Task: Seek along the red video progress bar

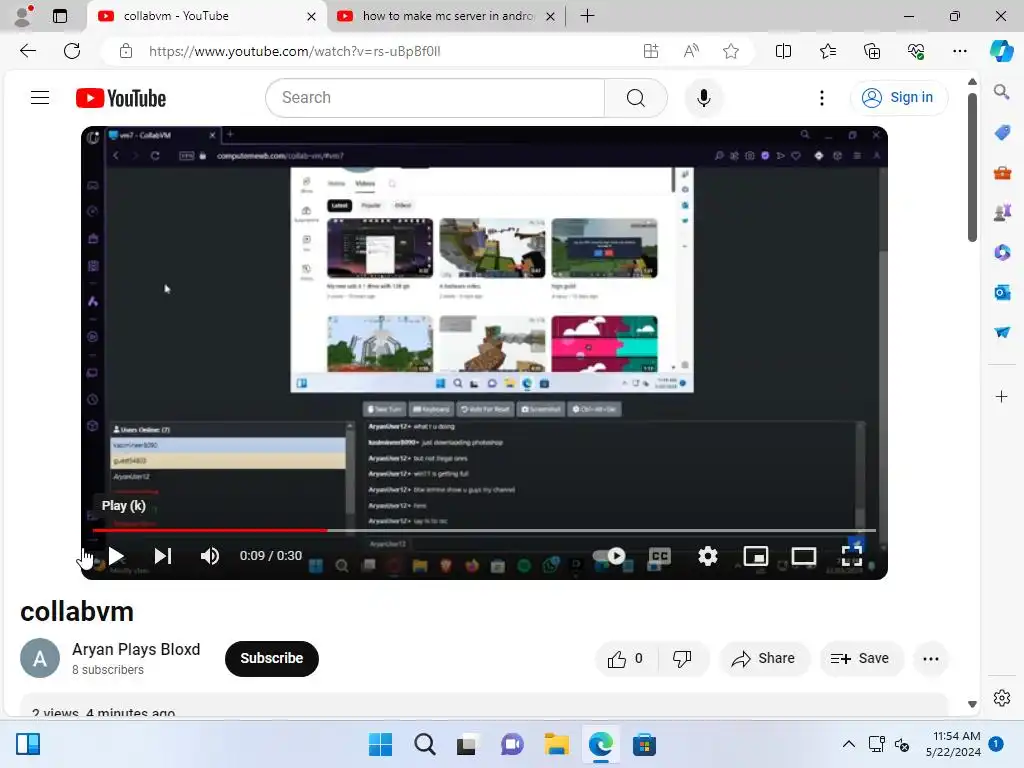Action: (x=483, y=530)
